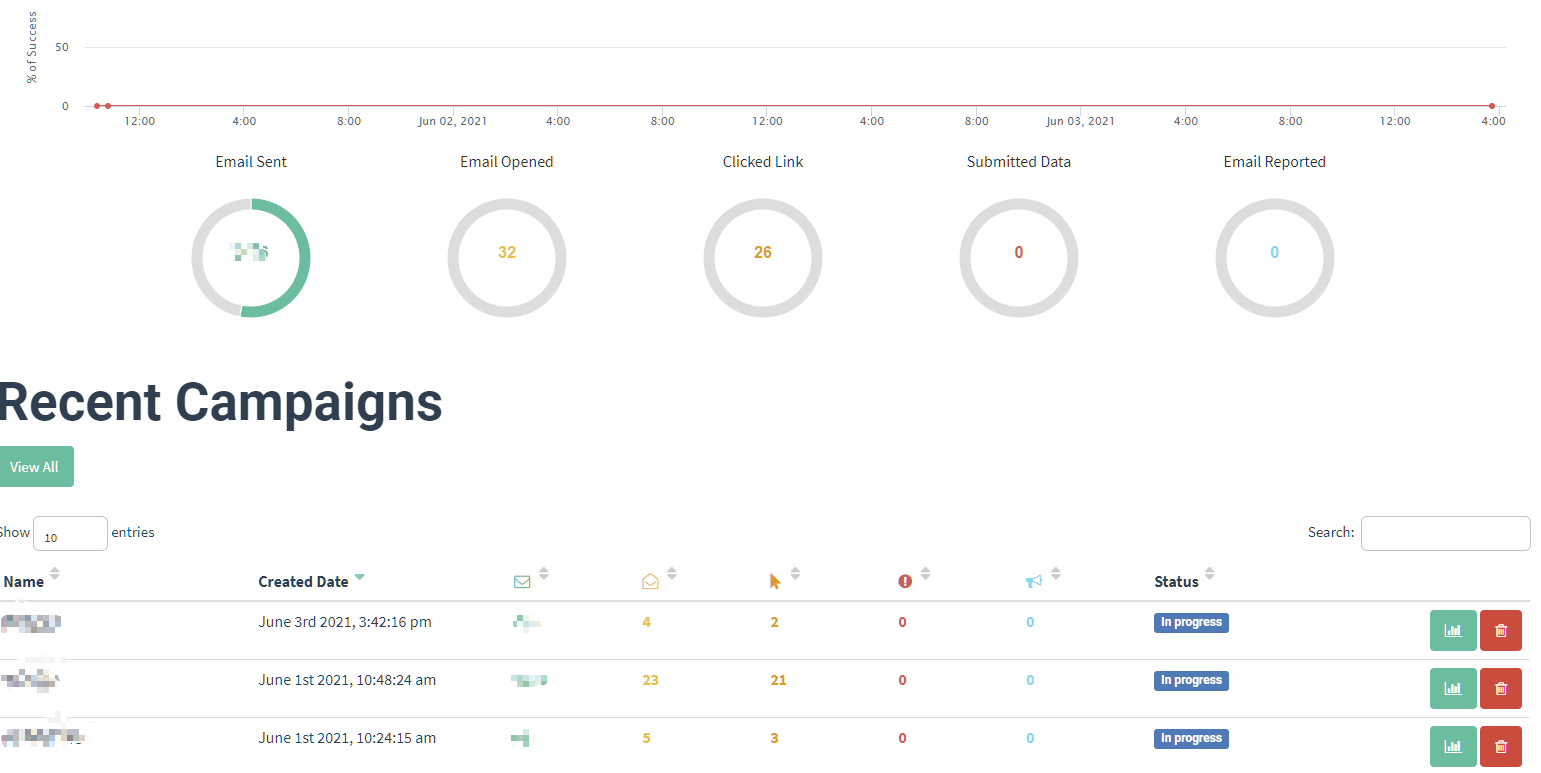
Task: Sort campaigns by Name column
Action: pos(24,581)
